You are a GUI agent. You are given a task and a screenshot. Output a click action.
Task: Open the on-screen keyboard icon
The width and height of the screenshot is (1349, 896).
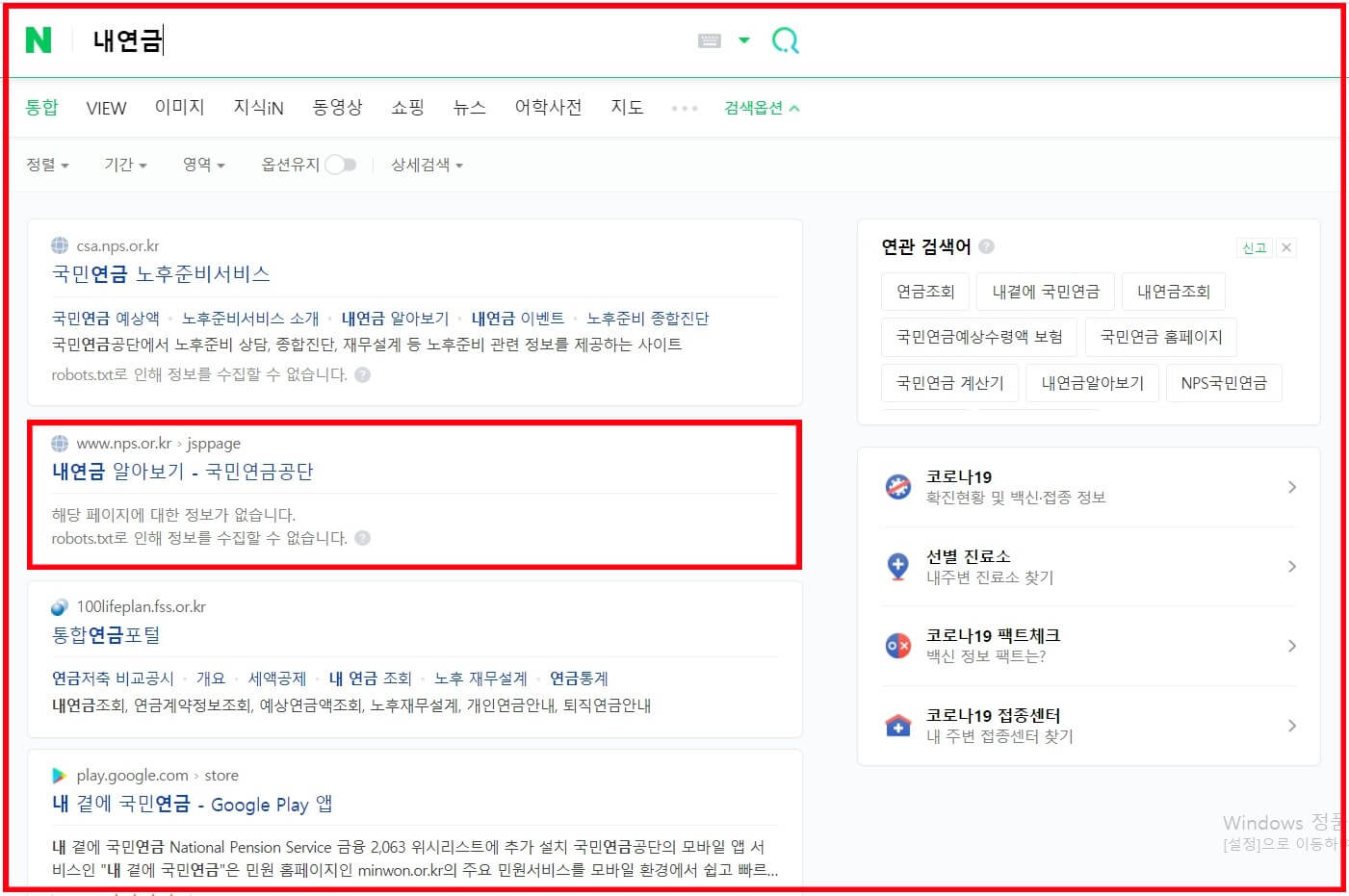710,40
